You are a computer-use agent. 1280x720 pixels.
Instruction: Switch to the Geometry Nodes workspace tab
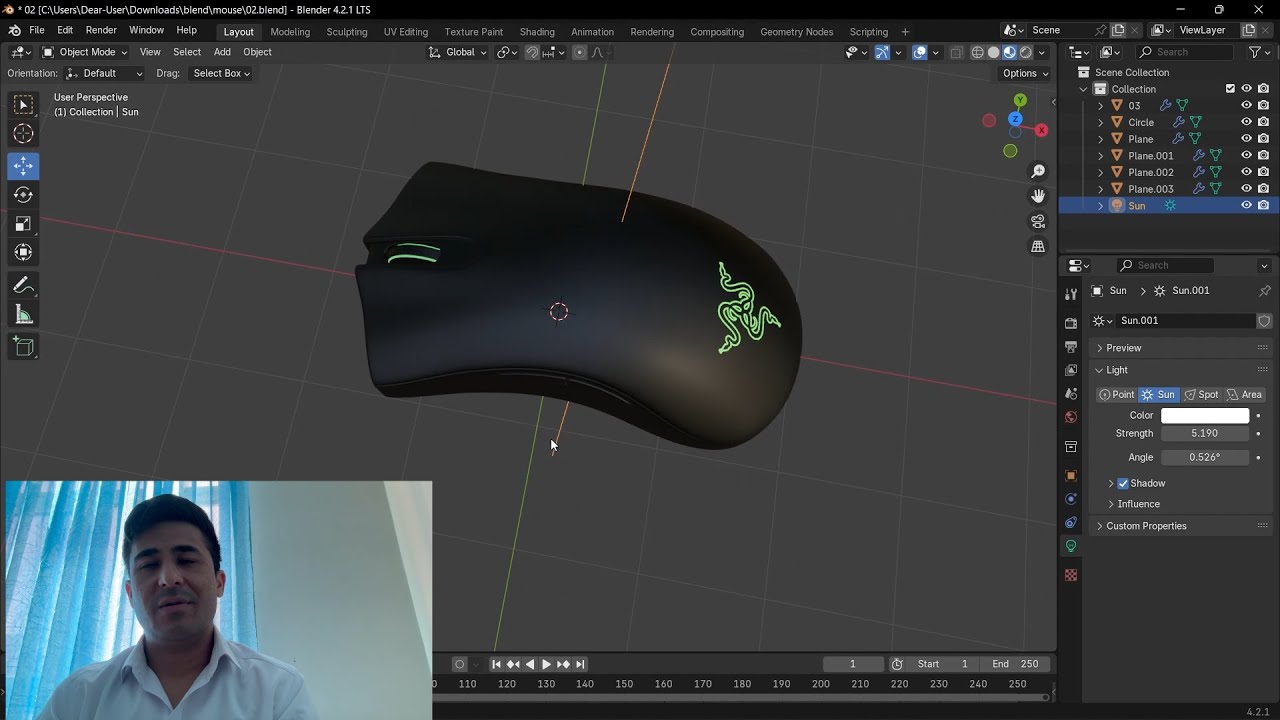[796, 32]
